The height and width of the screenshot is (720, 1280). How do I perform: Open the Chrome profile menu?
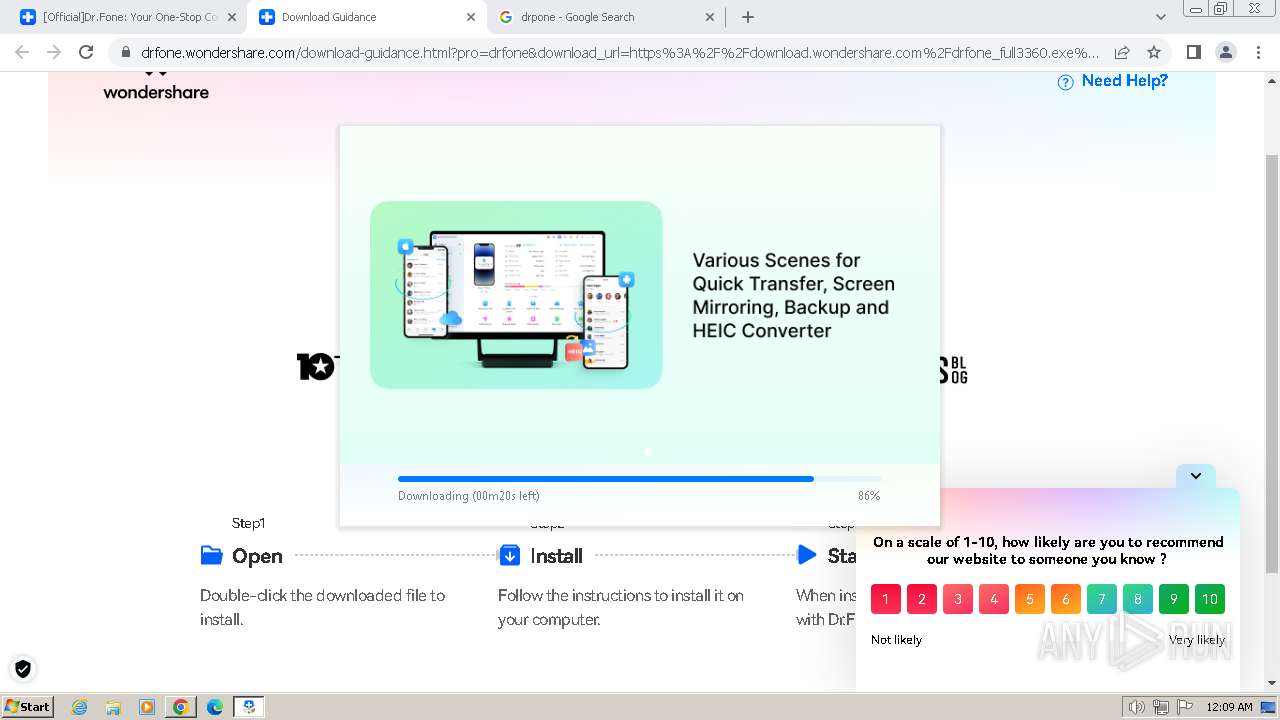pos(1225,52)
